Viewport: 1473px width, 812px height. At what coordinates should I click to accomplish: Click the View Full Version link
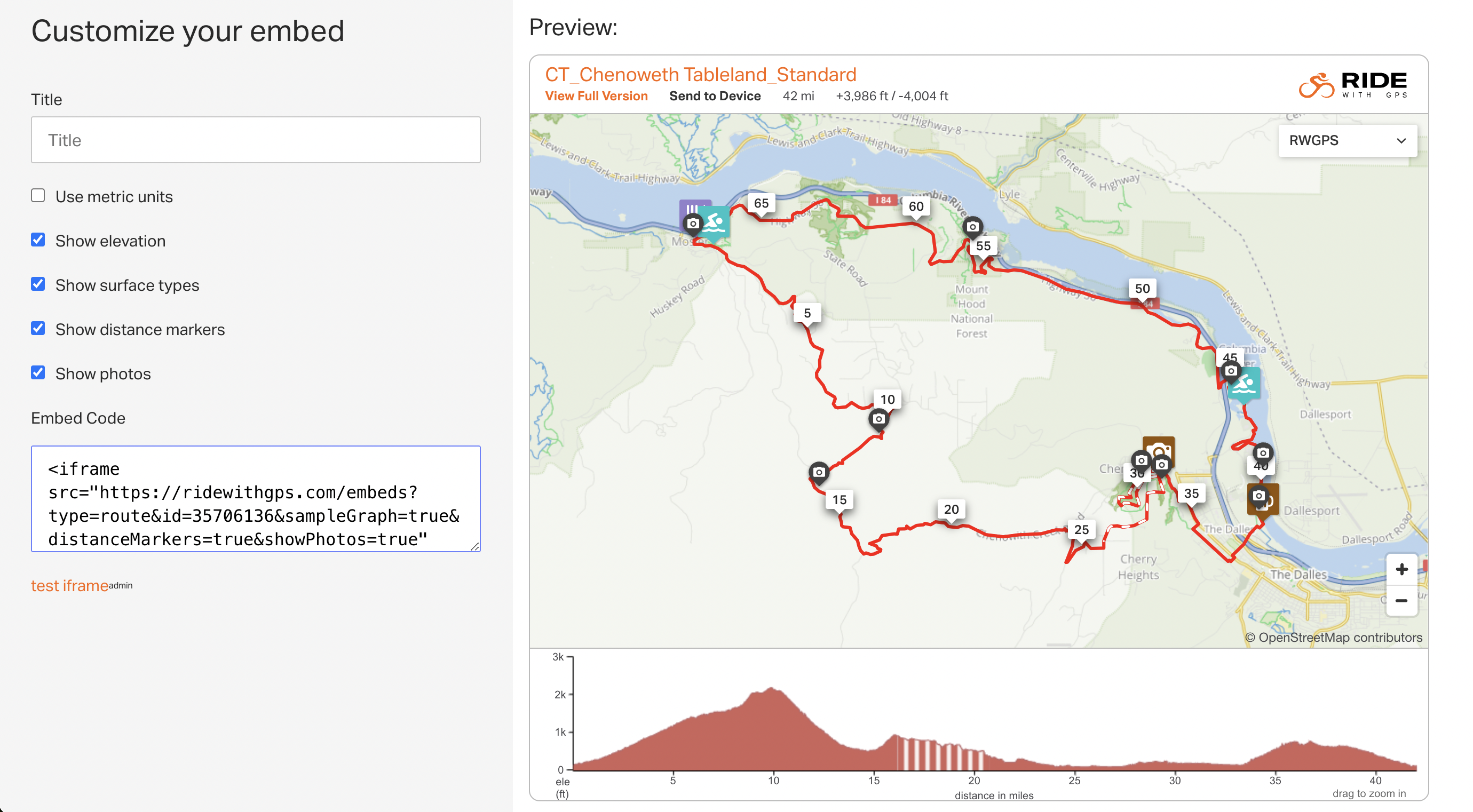coord(597,96)
